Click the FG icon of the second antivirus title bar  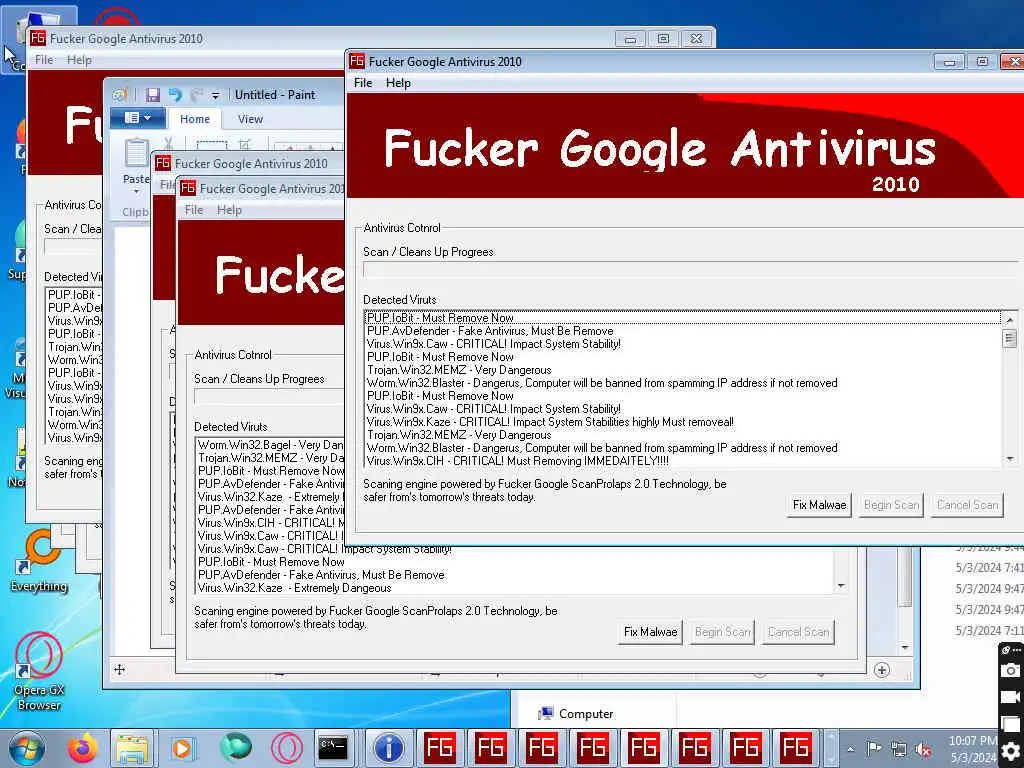(x=188, y=188)
